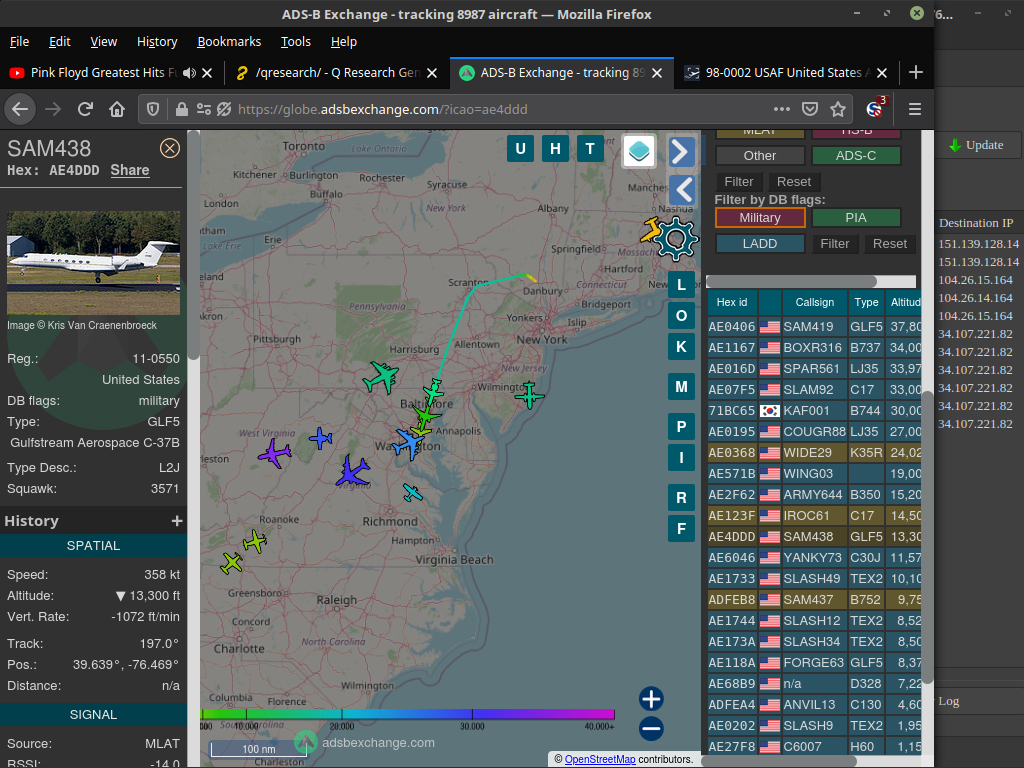Open the SAM438 aircraft photo thumbnail
This screenshot has width=1024, height=768.
pos(93,263)
